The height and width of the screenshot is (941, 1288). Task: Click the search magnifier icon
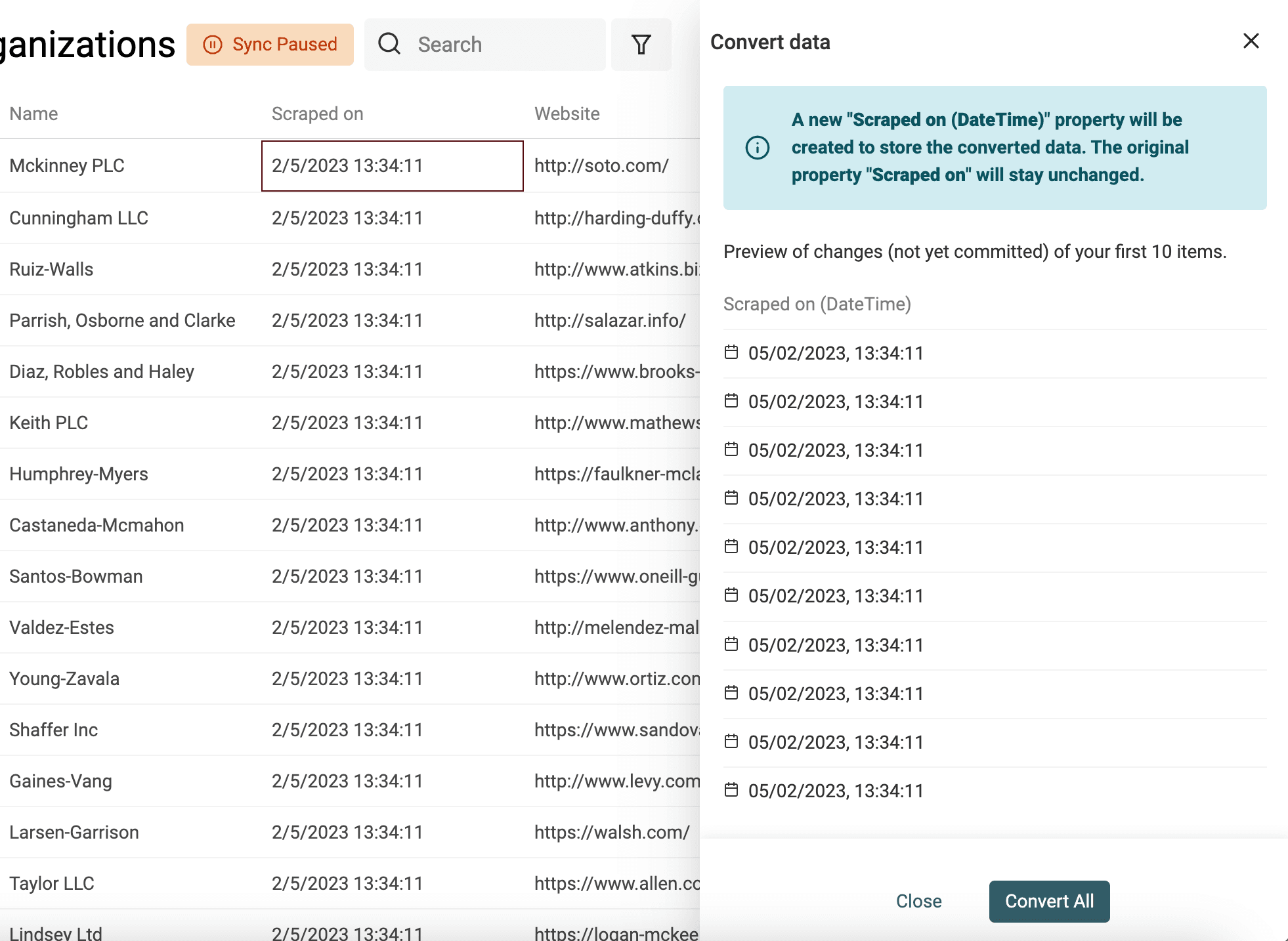[x=389, y=44]
